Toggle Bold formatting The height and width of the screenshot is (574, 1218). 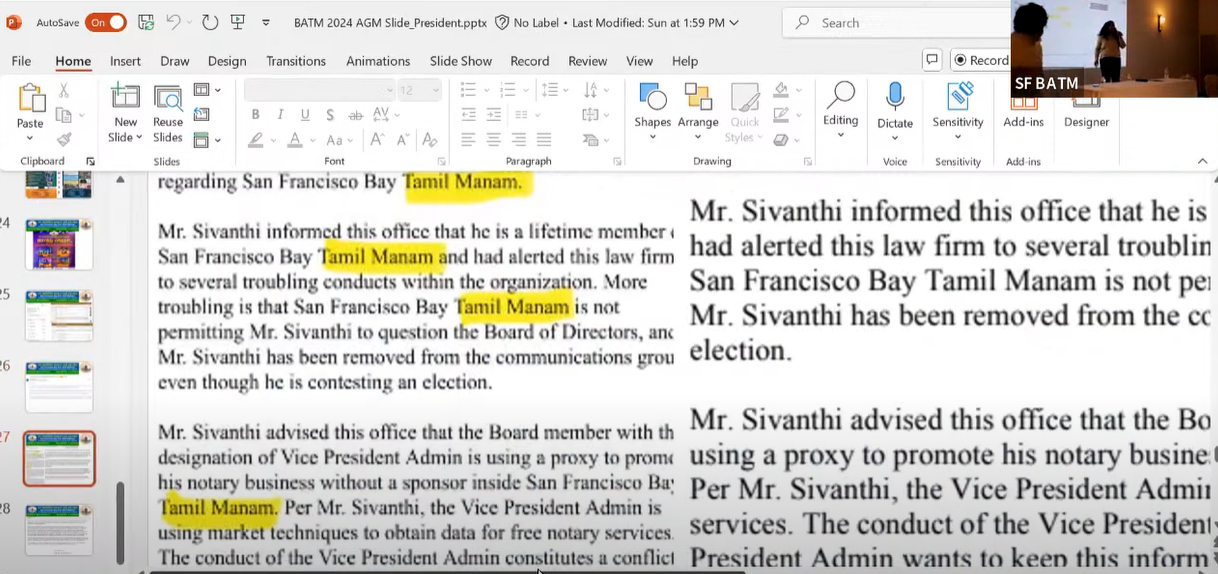point(256,115)
